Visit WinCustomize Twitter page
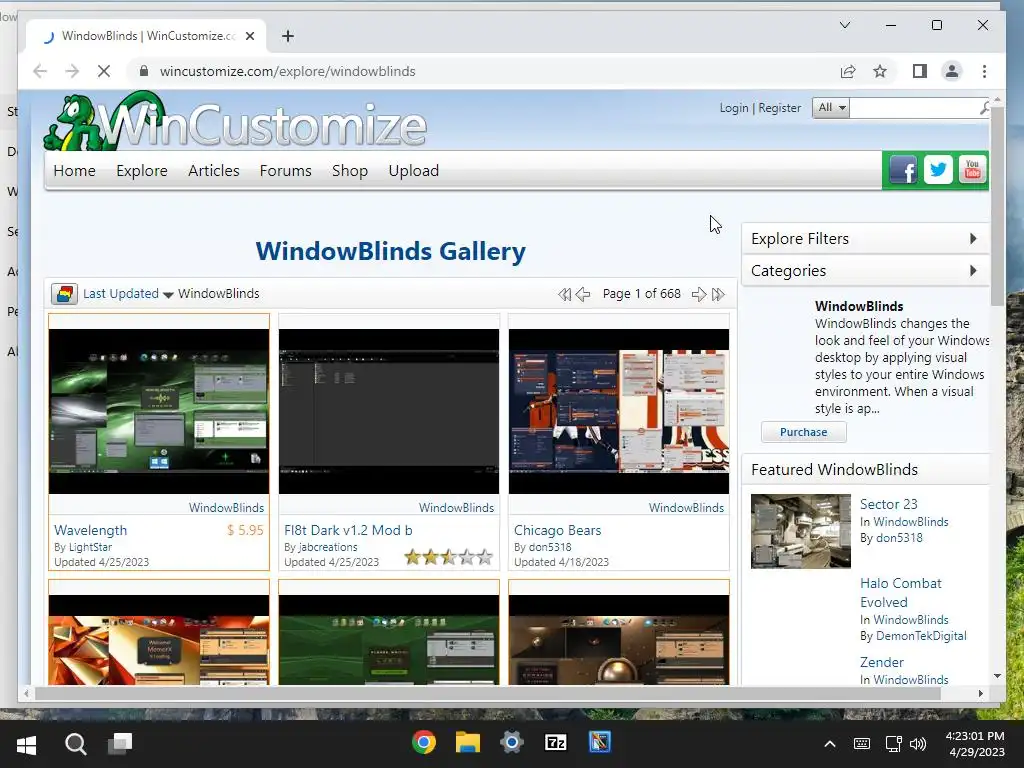 coord(938,170)
